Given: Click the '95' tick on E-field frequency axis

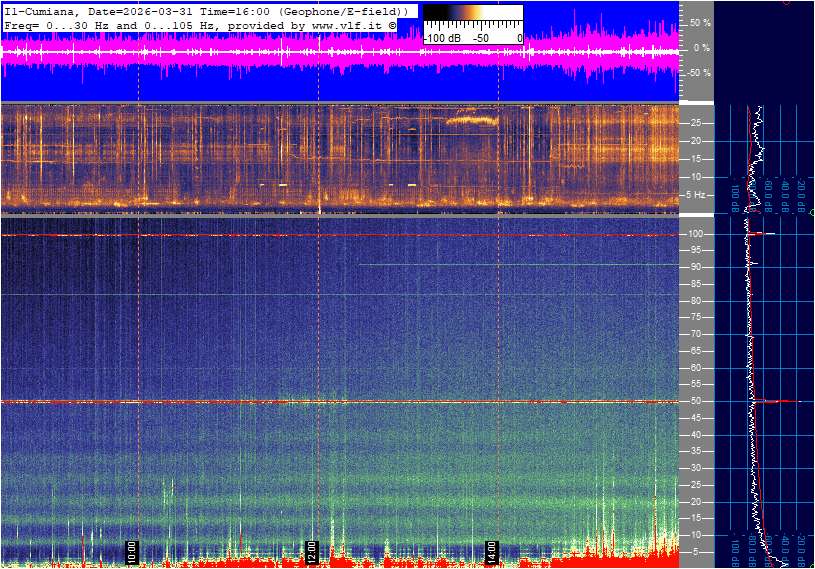Looking at the screenshot, I should tap(695, 250).
